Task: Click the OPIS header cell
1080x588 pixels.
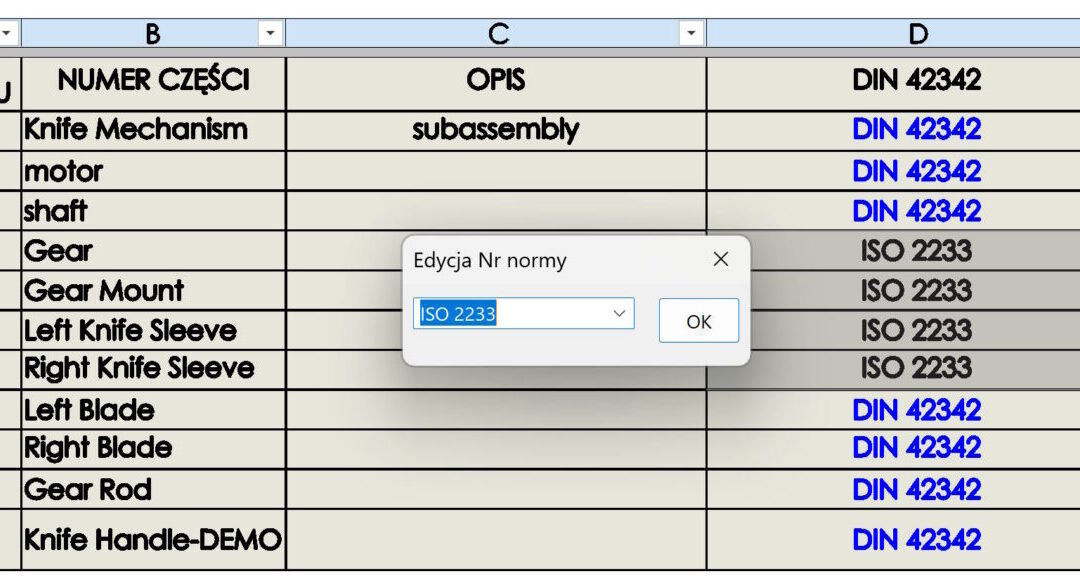Action: tap(496, 81)
